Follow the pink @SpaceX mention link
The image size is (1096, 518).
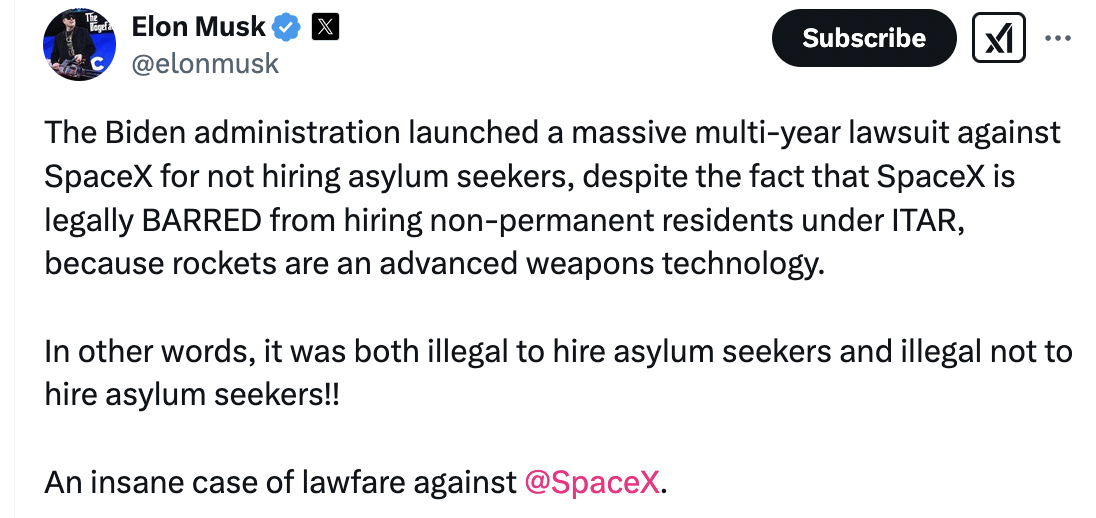tap(592, 482)
